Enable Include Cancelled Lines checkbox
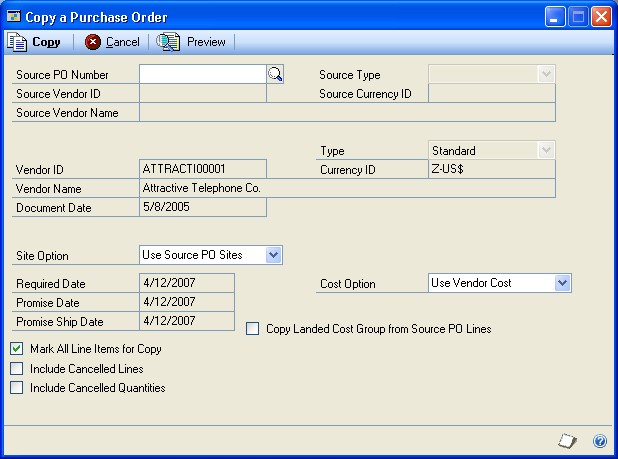Image resolution: width=618 pixels, height=459 pixels. tap(17, 369)
